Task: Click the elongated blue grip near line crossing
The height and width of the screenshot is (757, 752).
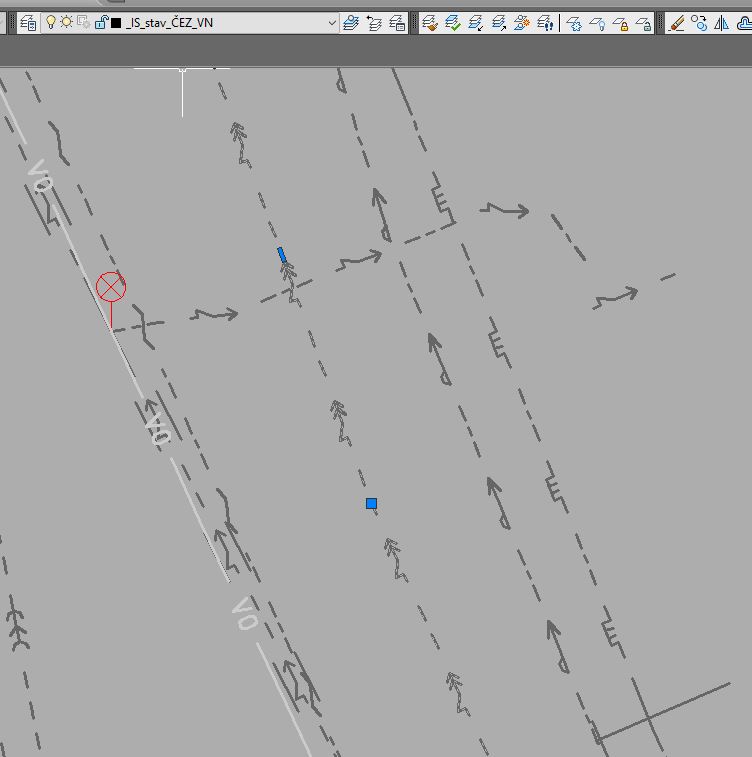Action: click(282, 255)
